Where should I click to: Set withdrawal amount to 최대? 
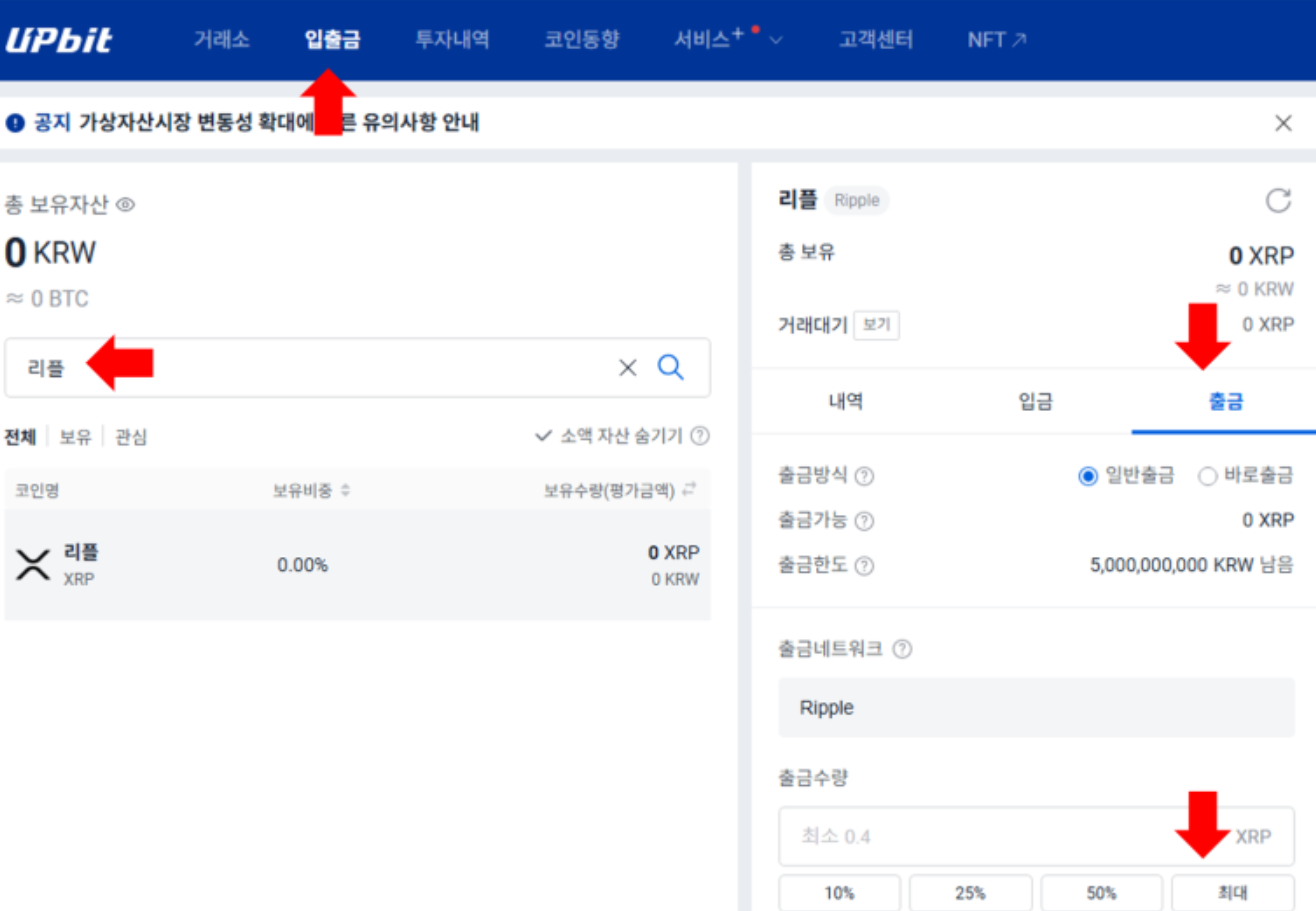tap(1233, 893)
